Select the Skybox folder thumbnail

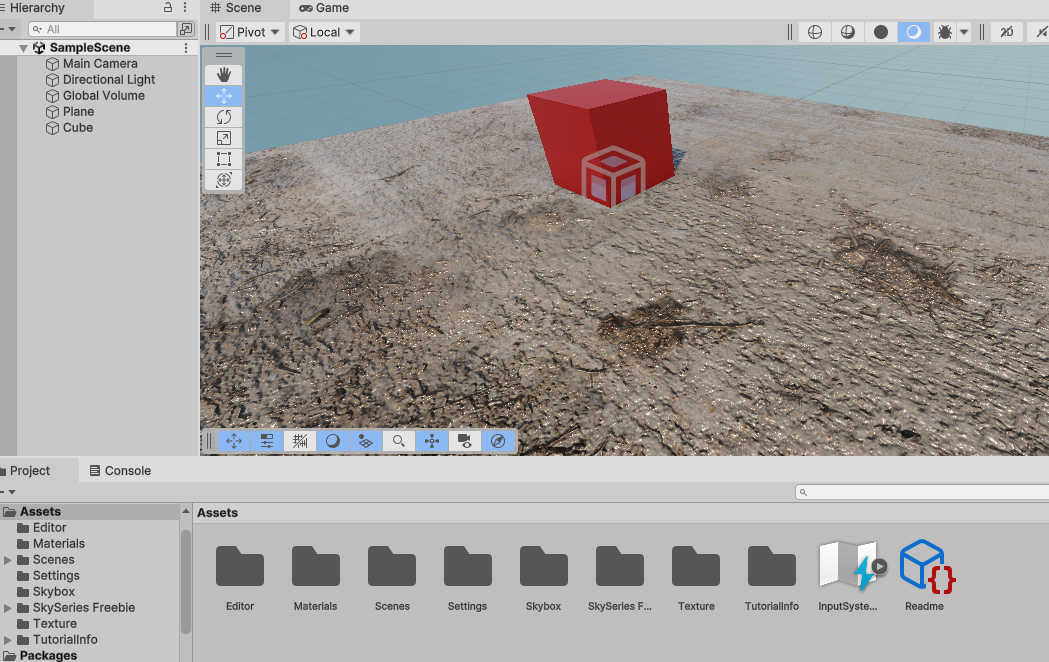click(544, 566)
